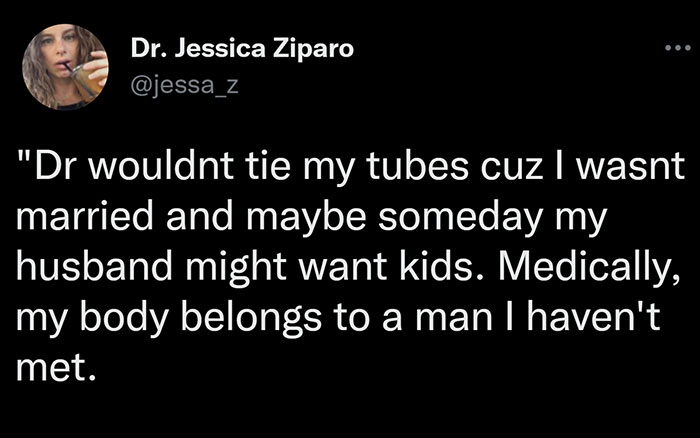Click Dr. Jessica Ziparo's profile avatar

[x=64, y=66]
